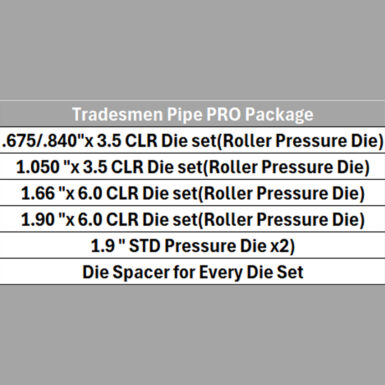Click the word Spacer in the last row
The width and height of the screenshot is (385, 385).
pos(140,273)
